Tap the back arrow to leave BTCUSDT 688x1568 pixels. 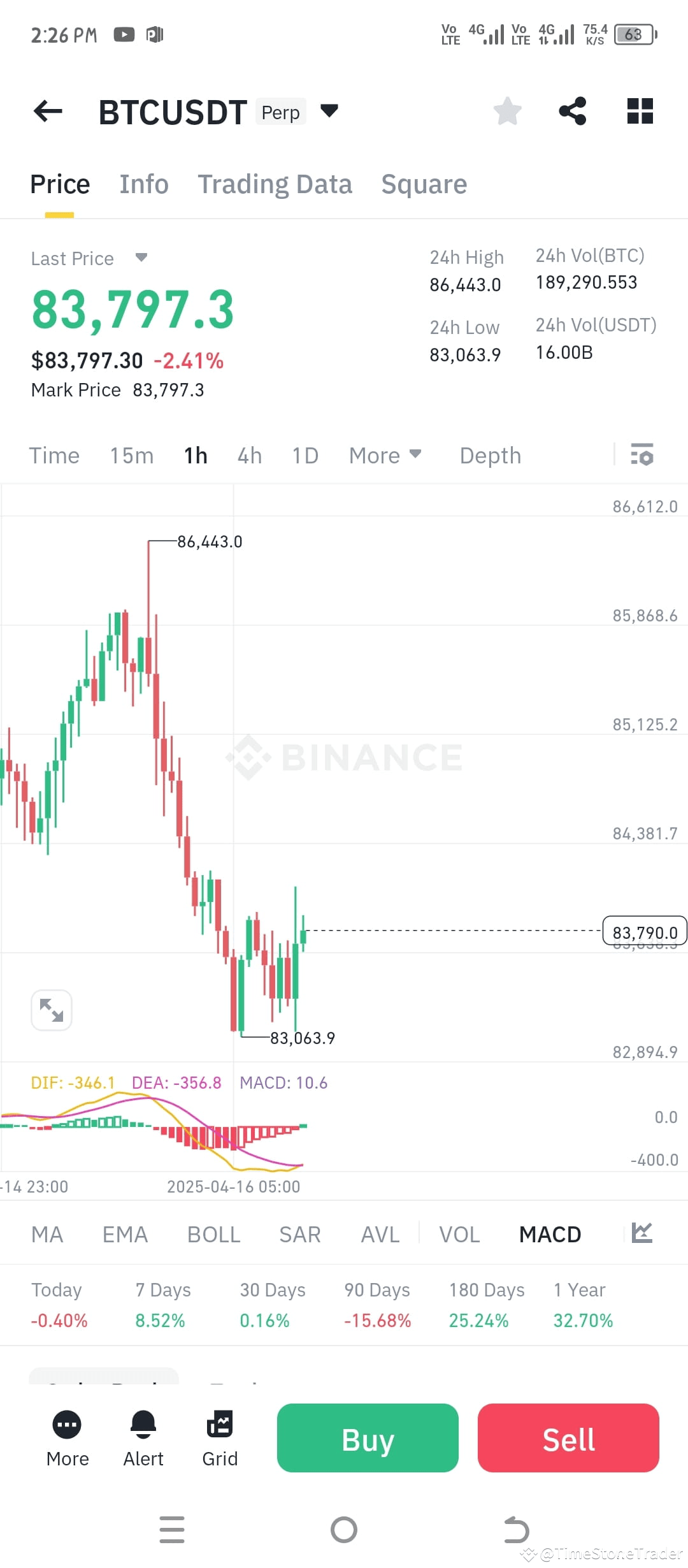47,111
